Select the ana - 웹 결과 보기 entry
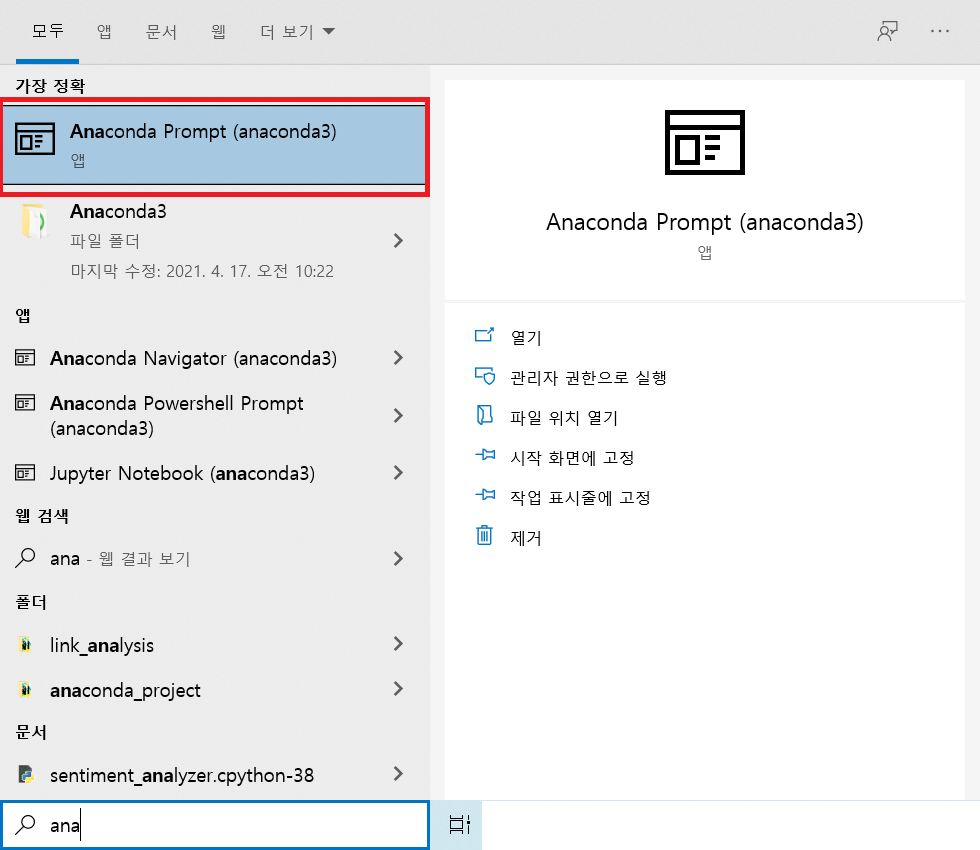Viewport: 980px width, 850px height. [x=214, y=559]
